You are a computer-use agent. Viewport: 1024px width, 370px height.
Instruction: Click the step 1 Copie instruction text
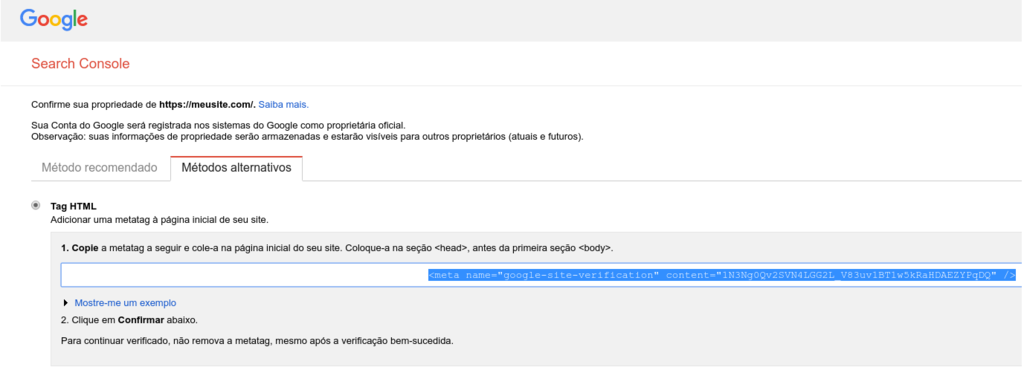coord(337,249)
